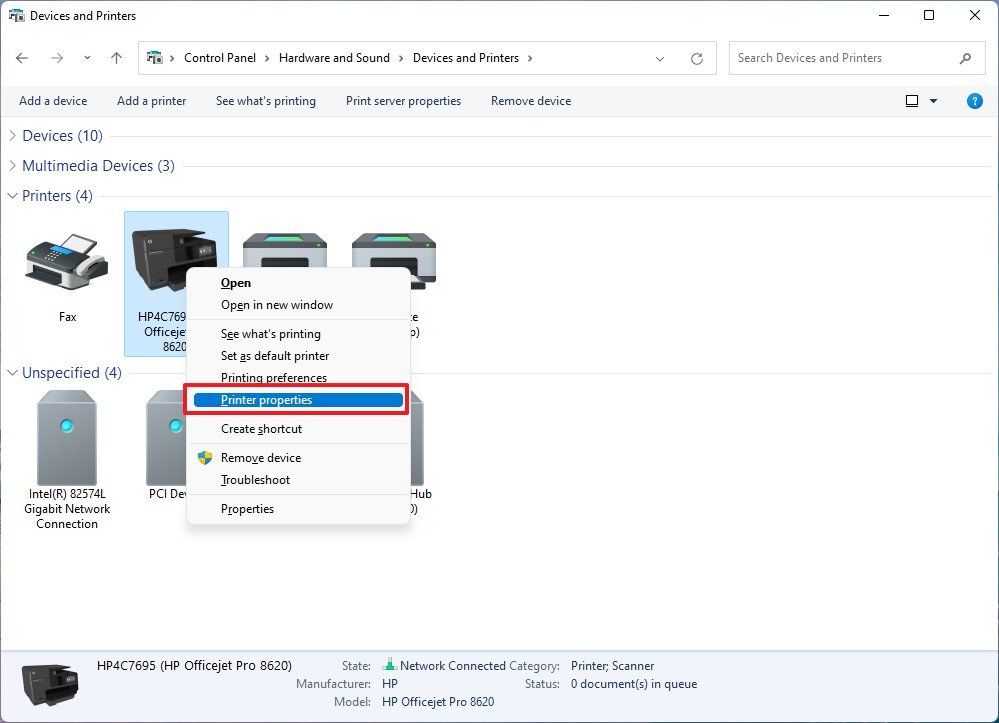The height and width of the screenshot is (723, 999).
Task: Click the back navigation arrow
Action: coord(22,58)
